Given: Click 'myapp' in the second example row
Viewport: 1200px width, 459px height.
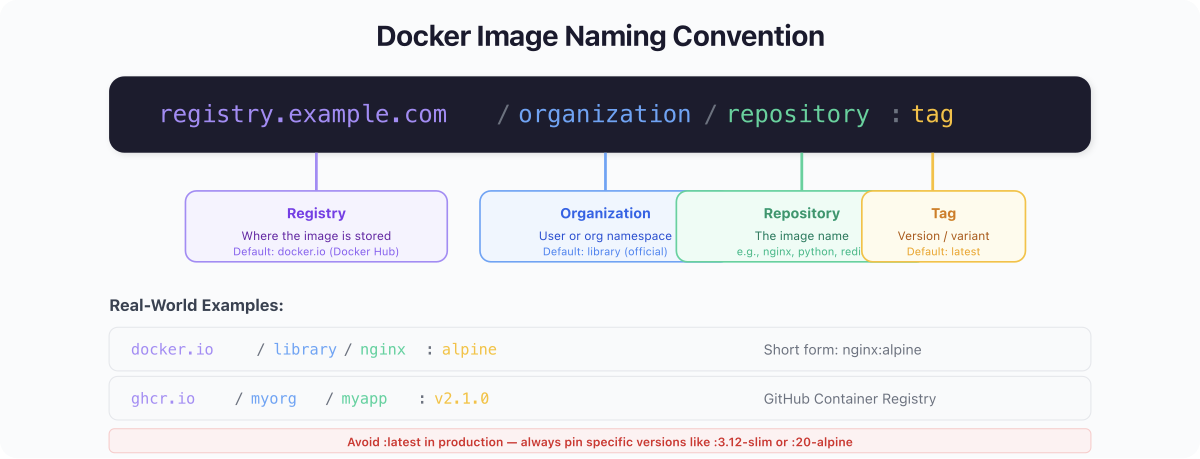Looking at the screenshot, I should tap(364, 398).
